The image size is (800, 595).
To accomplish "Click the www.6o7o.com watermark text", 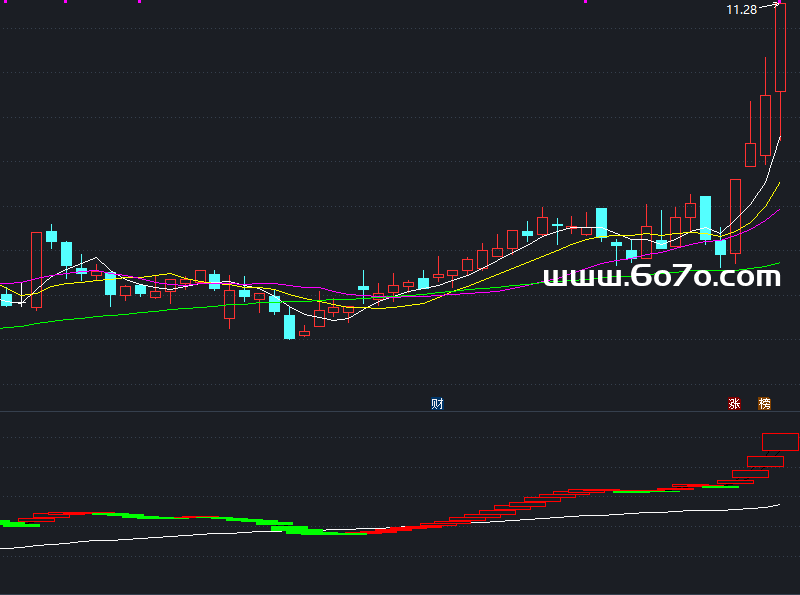I will (661, 277).
